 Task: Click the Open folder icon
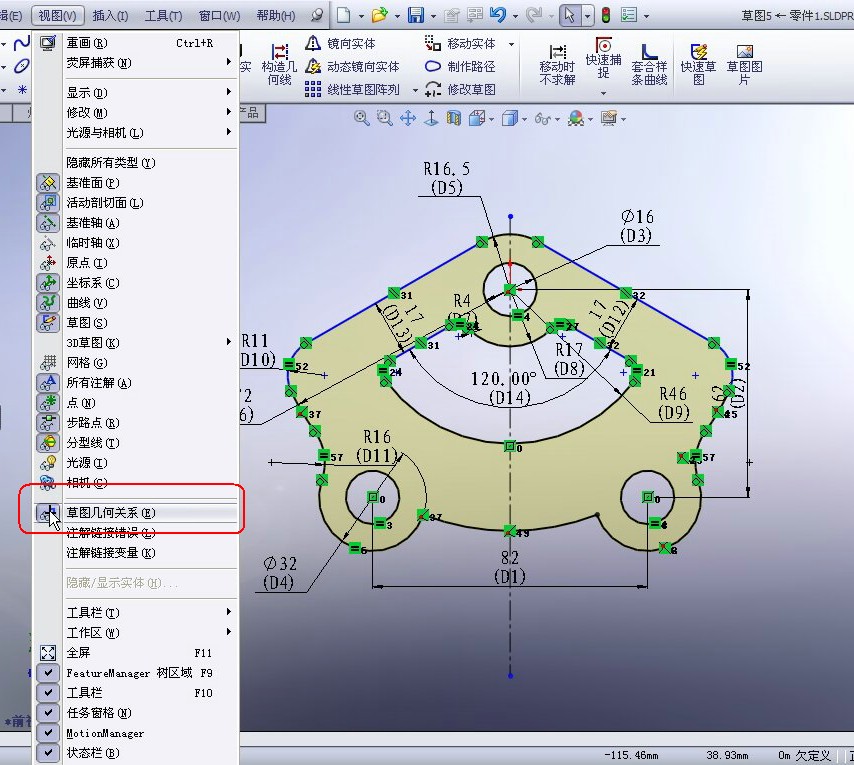point(380,15)
